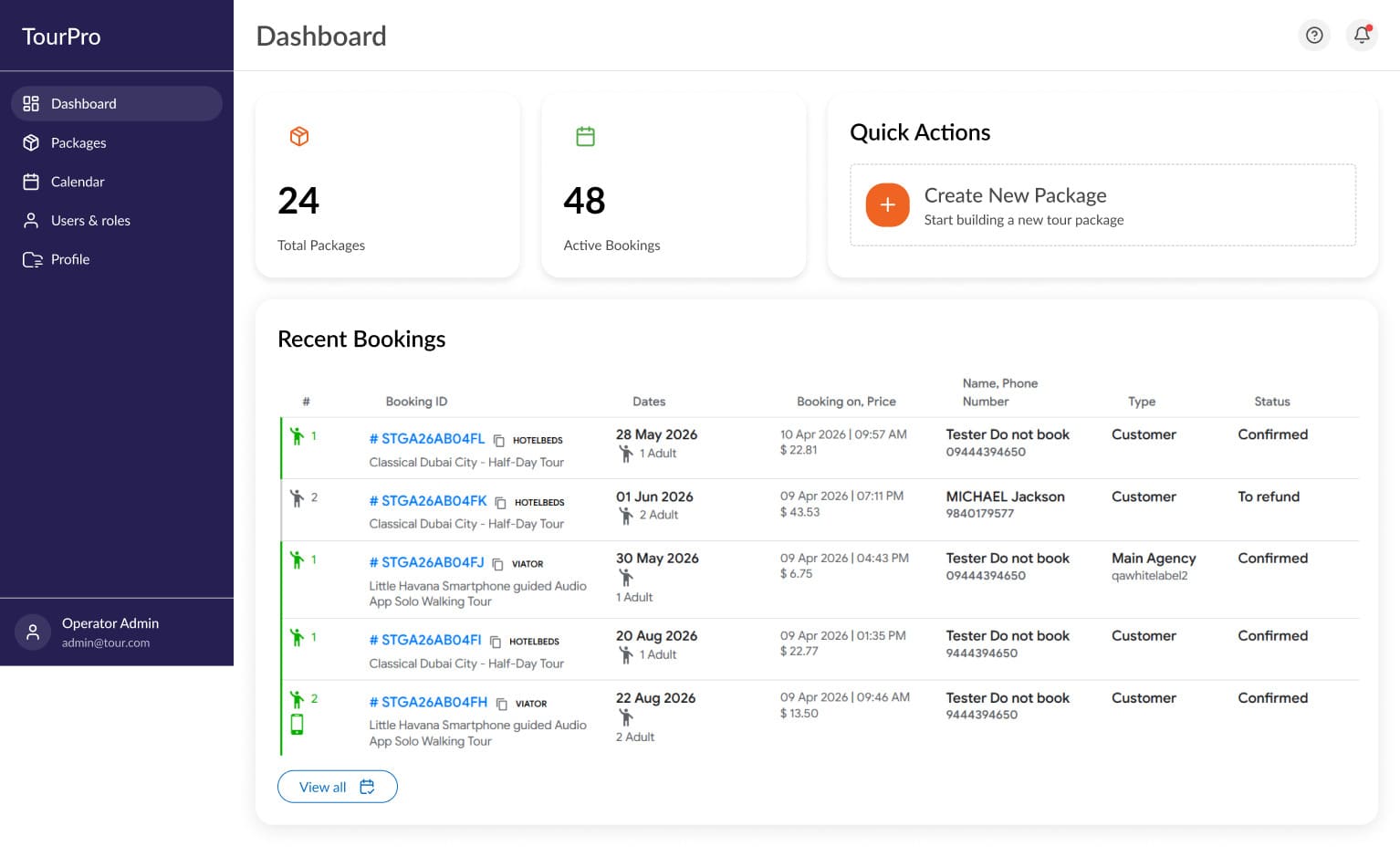Click the To refund status
1400x857 pixels.
pos(1269,496)
